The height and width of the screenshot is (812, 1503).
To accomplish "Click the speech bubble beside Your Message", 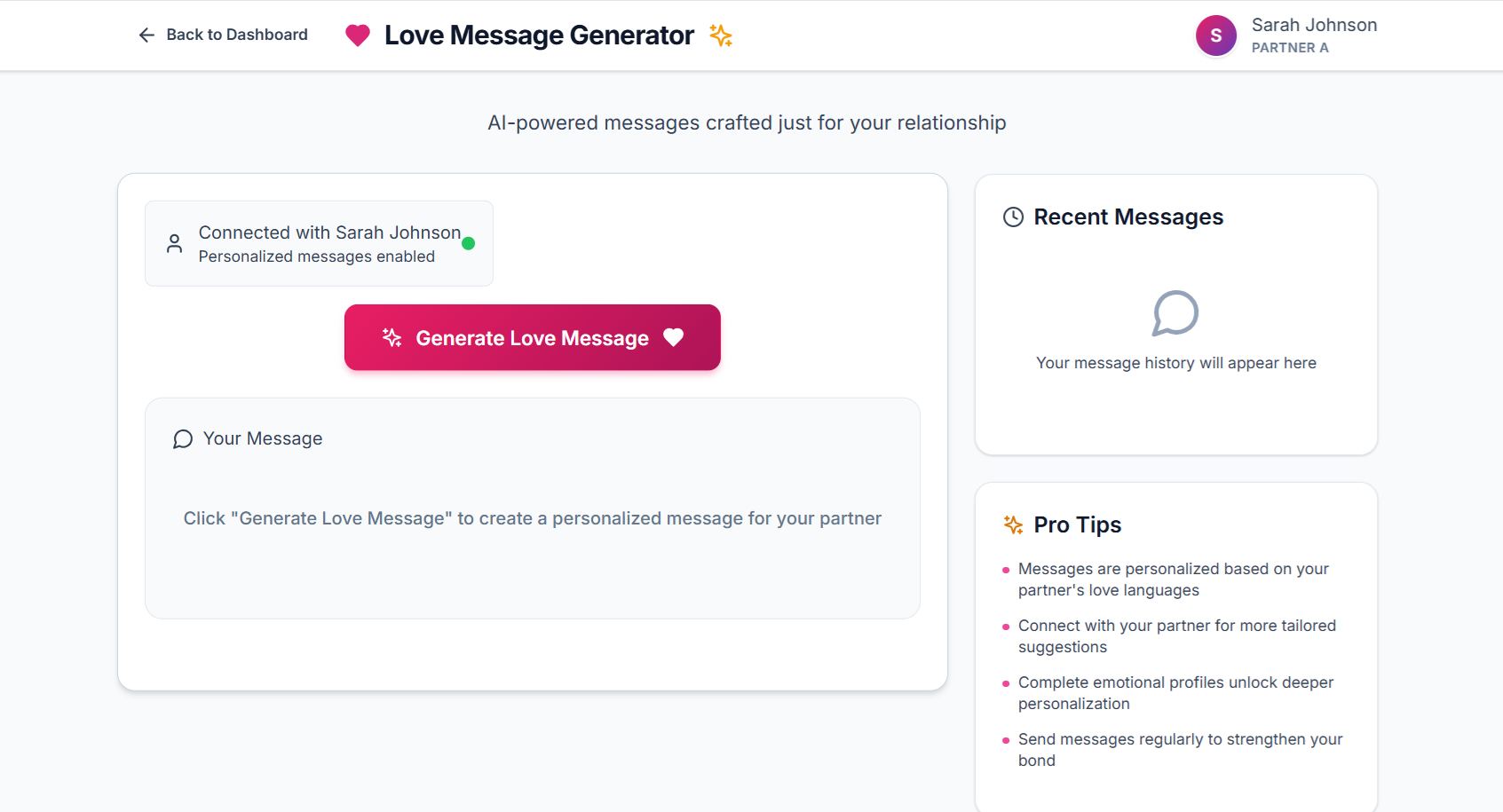I will [x=183, y=439].
